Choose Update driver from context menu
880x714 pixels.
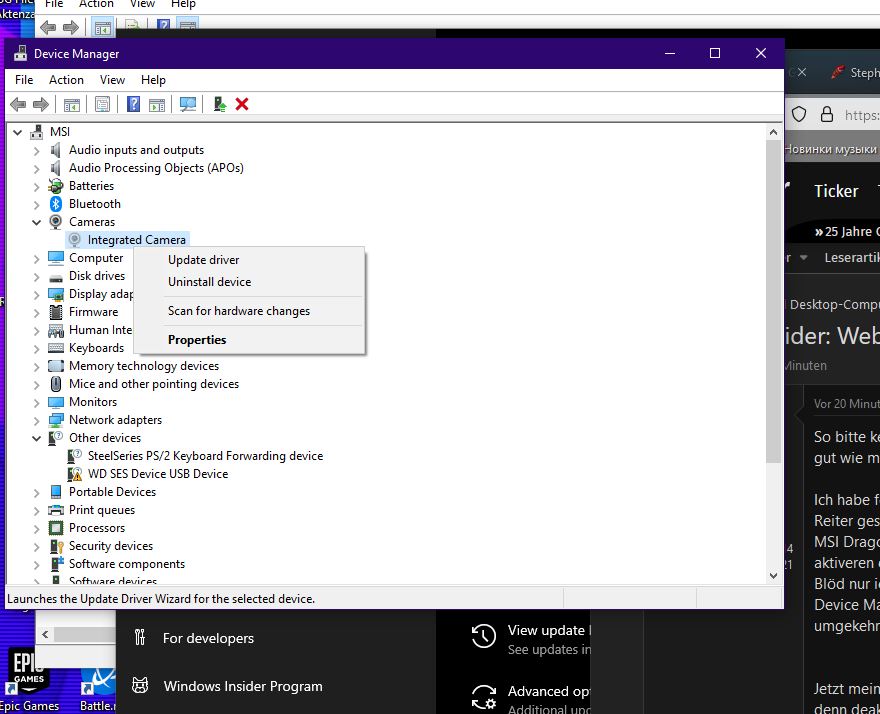[249, 260]
